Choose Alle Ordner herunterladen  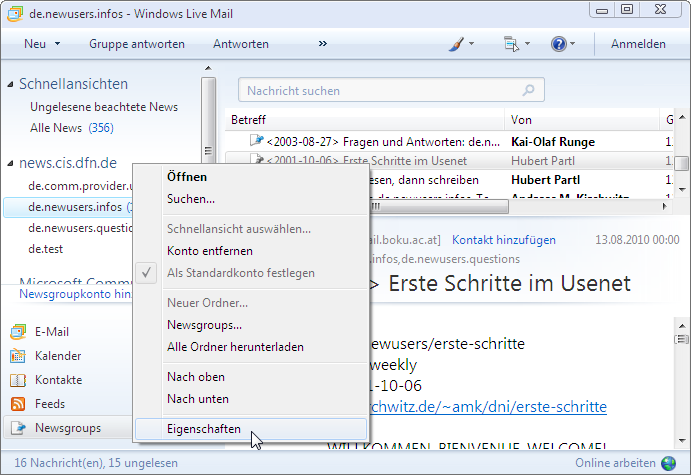coord(251,347)
